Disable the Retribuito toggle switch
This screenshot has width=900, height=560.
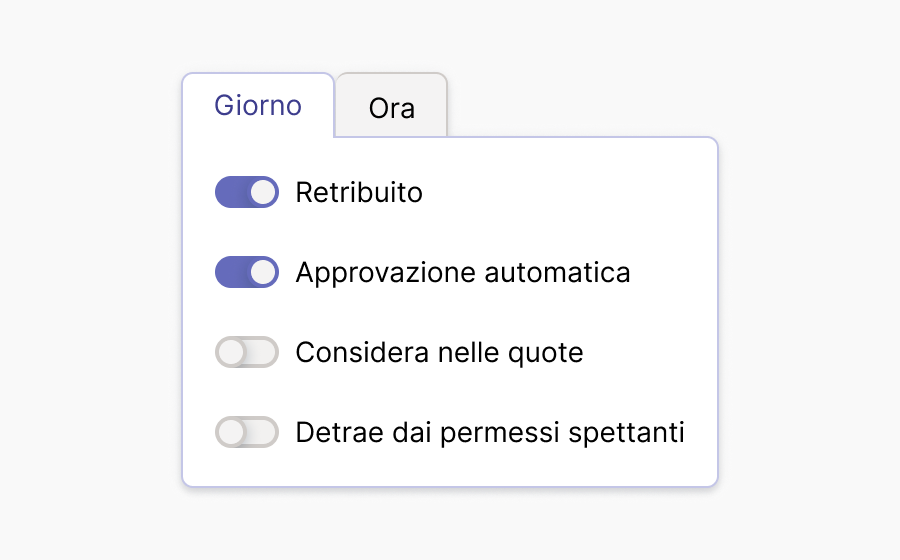[x=247, y=192]
